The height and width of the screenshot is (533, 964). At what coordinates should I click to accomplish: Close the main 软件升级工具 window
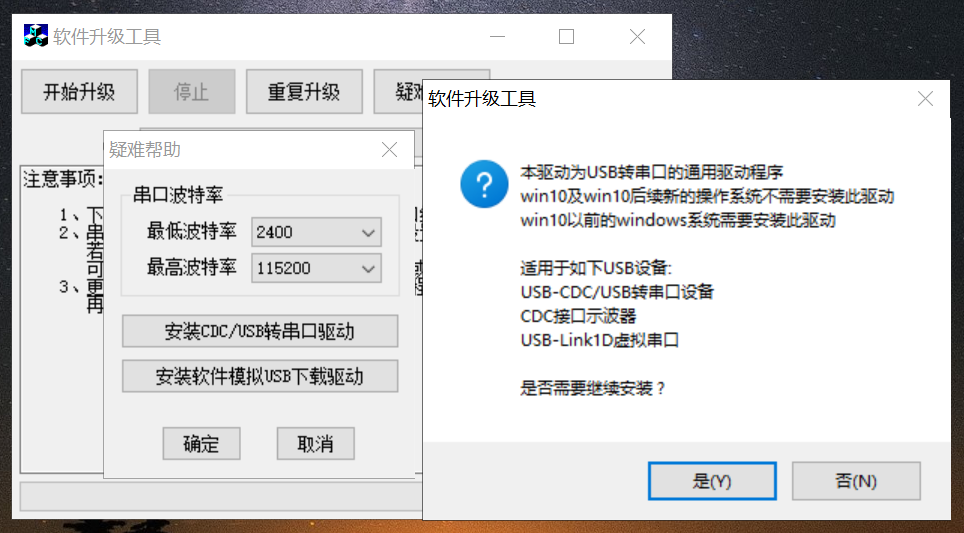[x=638, y=37]
